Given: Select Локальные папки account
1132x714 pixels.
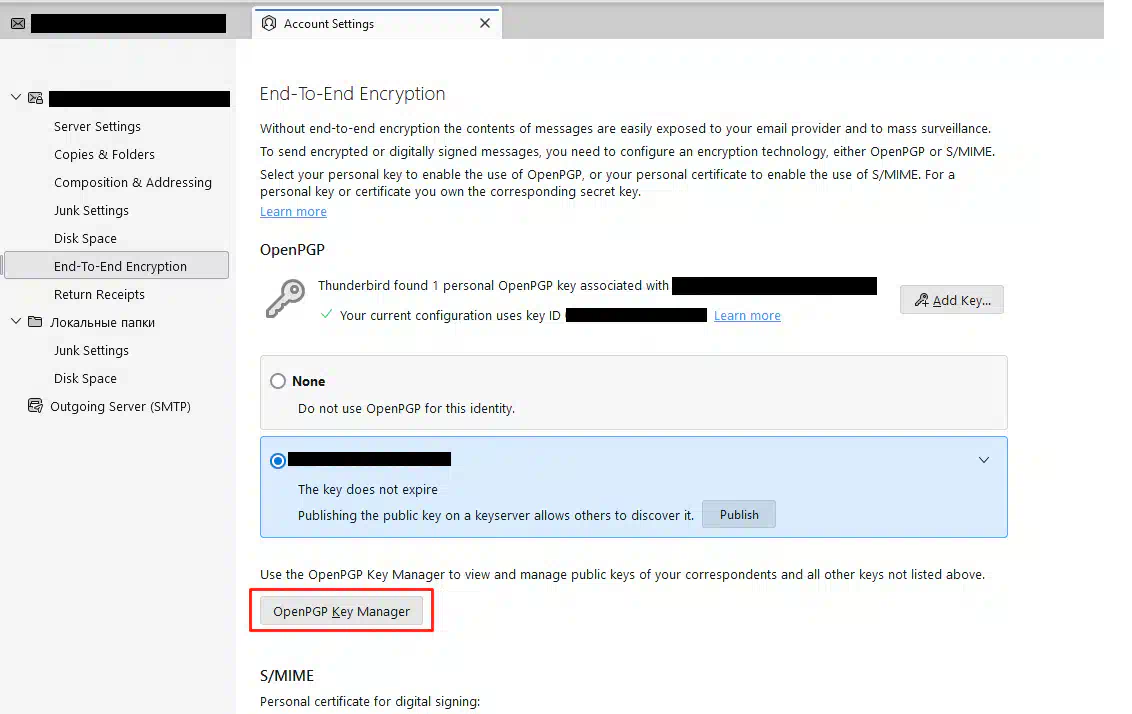Looking at the screenshot, I should click(103, 323).
